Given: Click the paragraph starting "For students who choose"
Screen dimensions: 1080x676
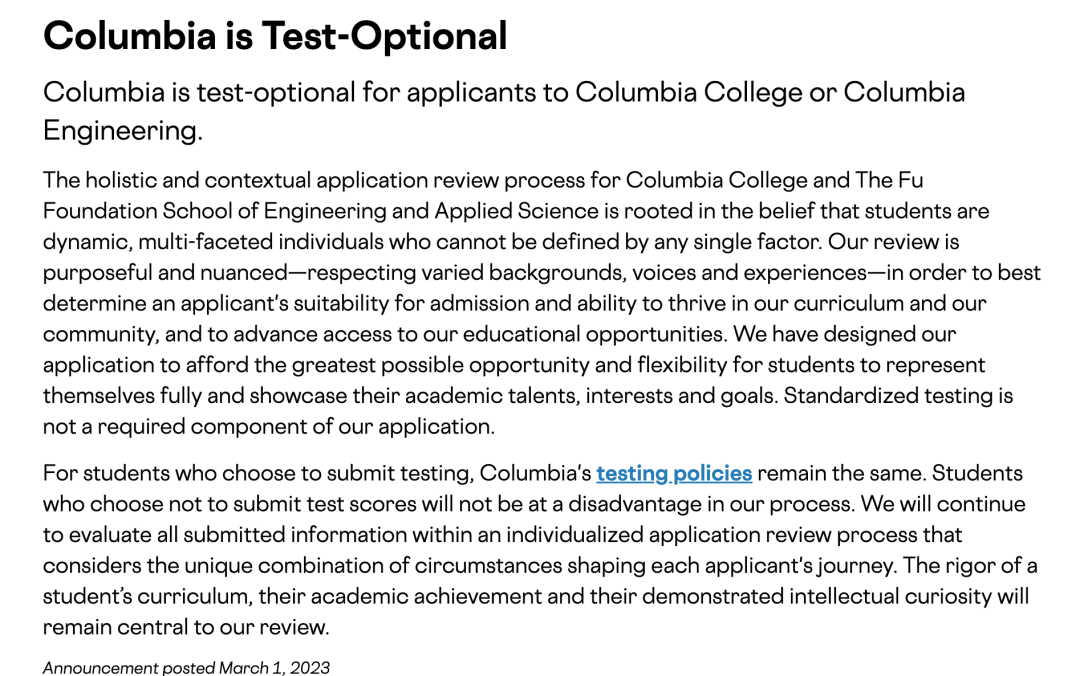Looking at the screenshot, I should point(540,550).
